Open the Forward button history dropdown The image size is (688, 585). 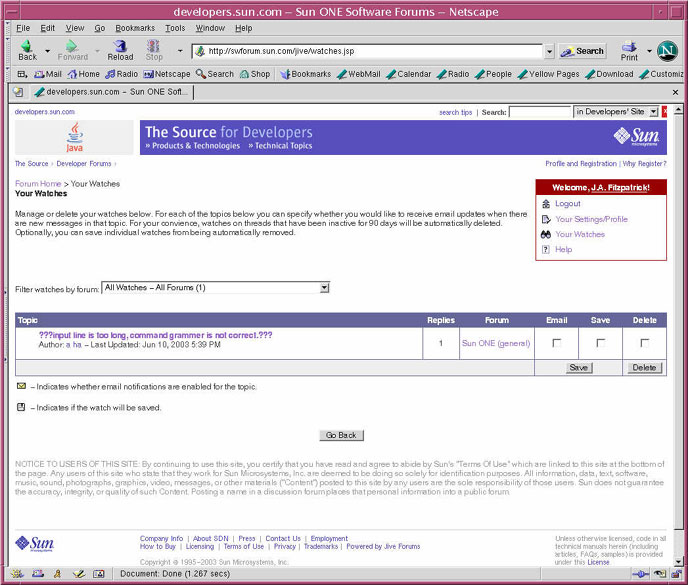(97, 51)
